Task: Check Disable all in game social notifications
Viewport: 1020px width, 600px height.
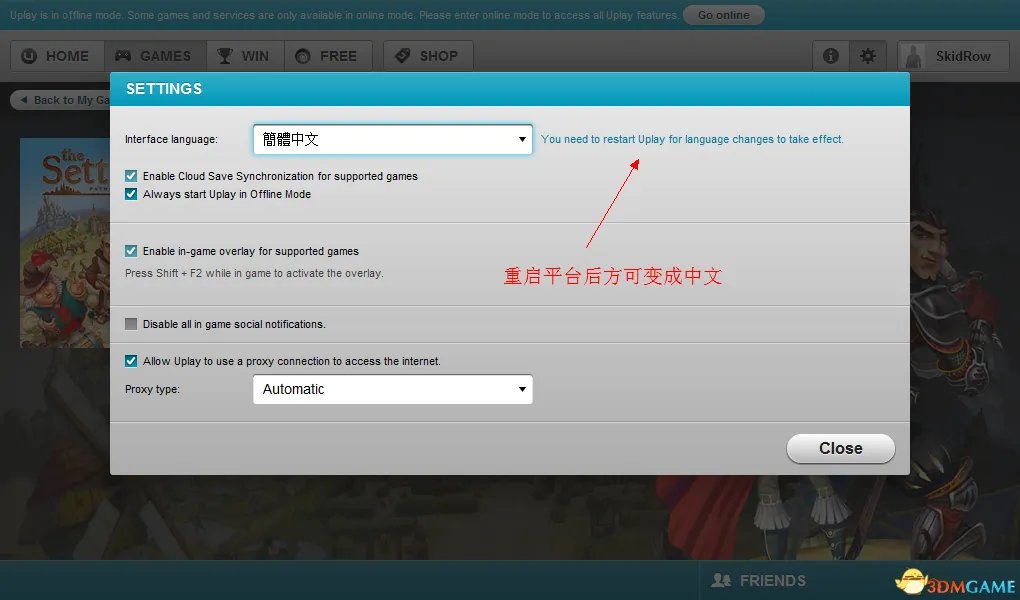Action: (131, 324)
